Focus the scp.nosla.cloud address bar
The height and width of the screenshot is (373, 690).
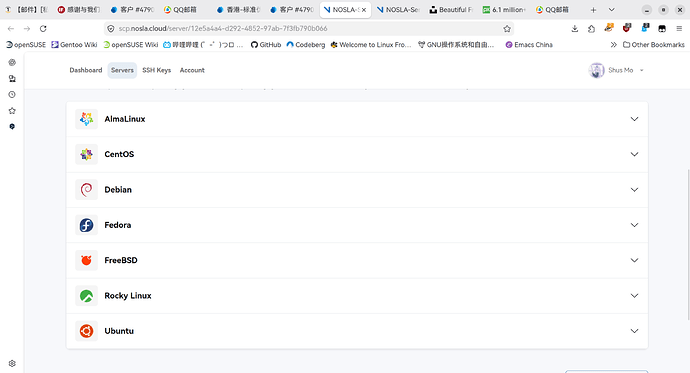tap(308, 29)
